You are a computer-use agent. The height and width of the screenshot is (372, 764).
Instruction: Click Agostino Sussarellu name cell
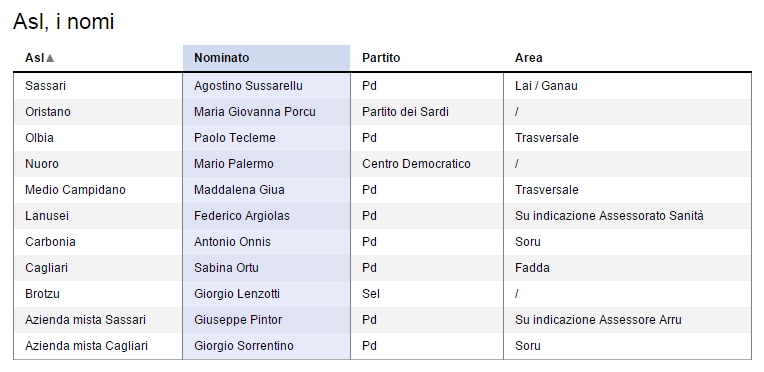click(266, 86)
